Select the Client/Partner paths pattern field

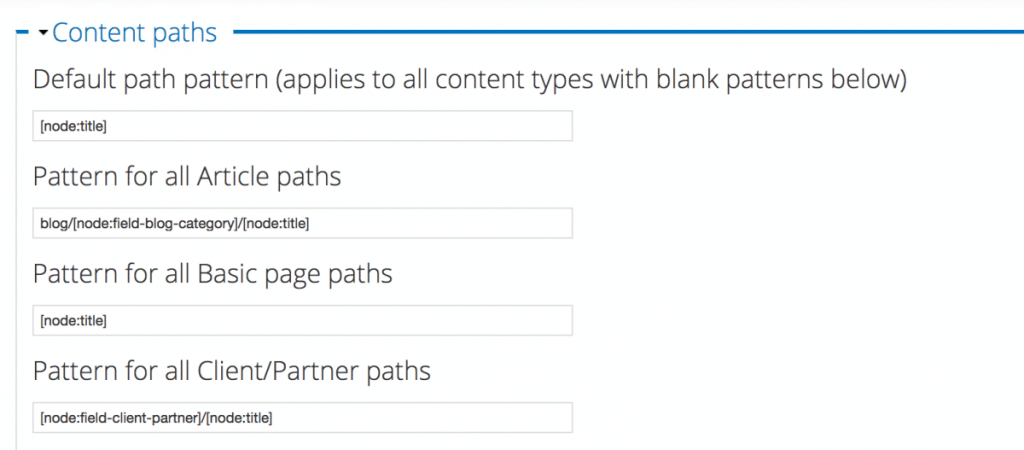click(302, 417)
